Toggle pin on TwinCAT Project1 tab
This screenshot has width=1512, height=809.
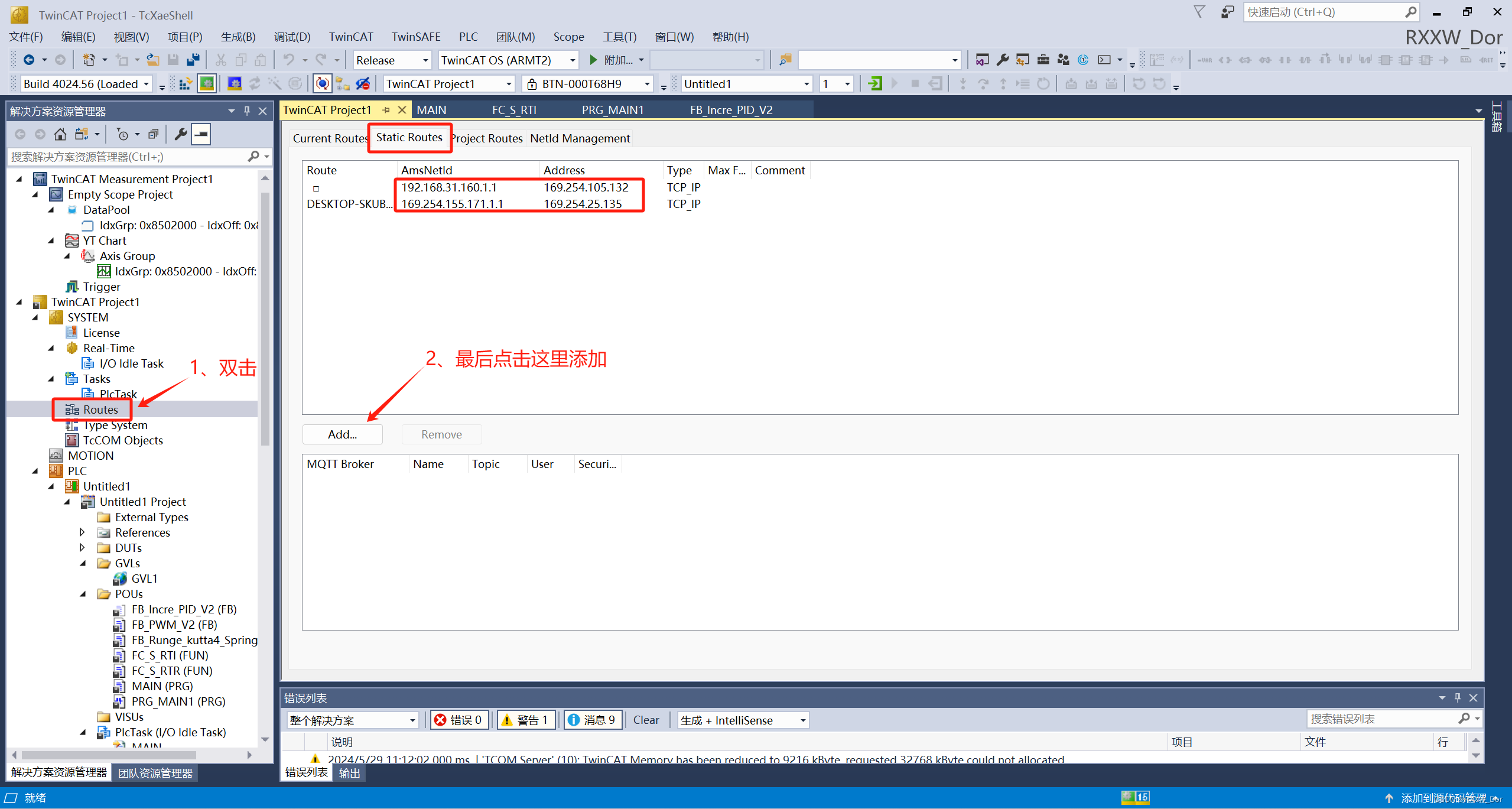tap(386, 110)
